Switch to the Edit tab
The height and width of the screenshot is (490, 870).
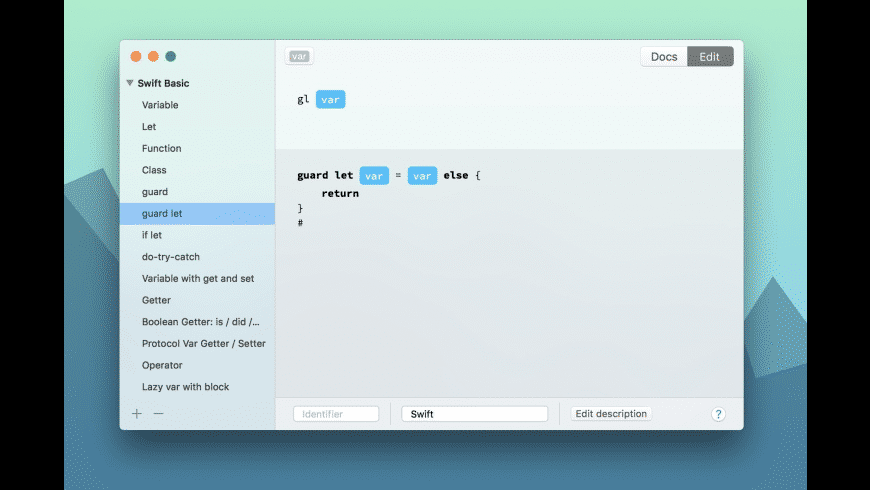(710, 57)
